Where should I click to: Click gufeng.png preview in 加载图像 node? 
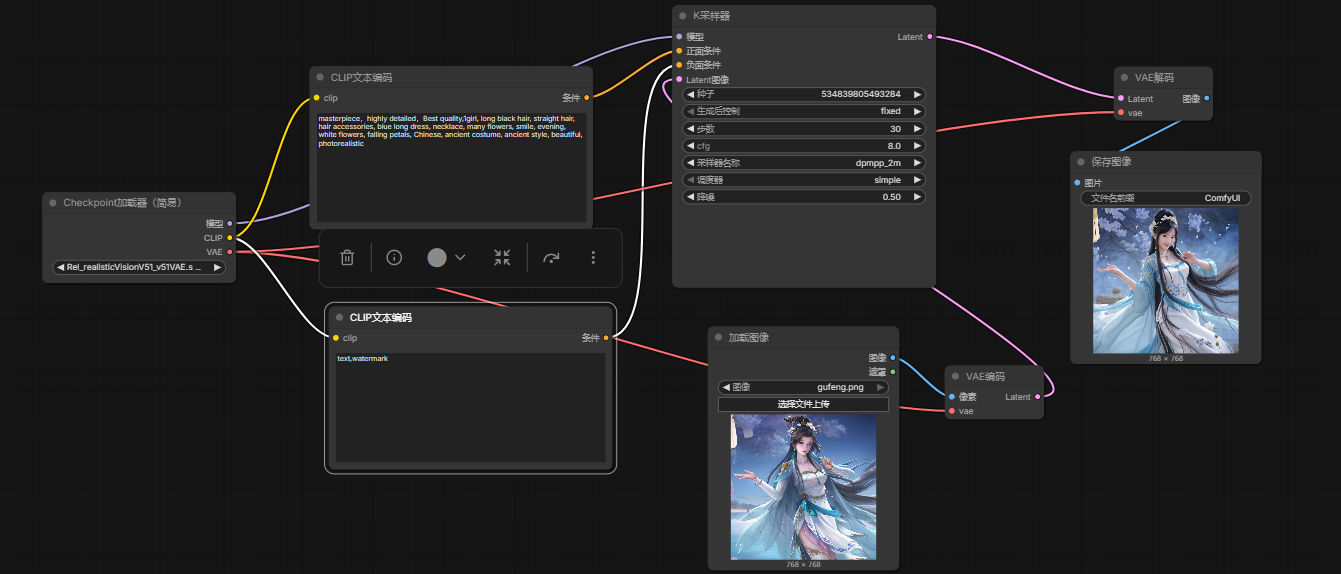point(804,487)
